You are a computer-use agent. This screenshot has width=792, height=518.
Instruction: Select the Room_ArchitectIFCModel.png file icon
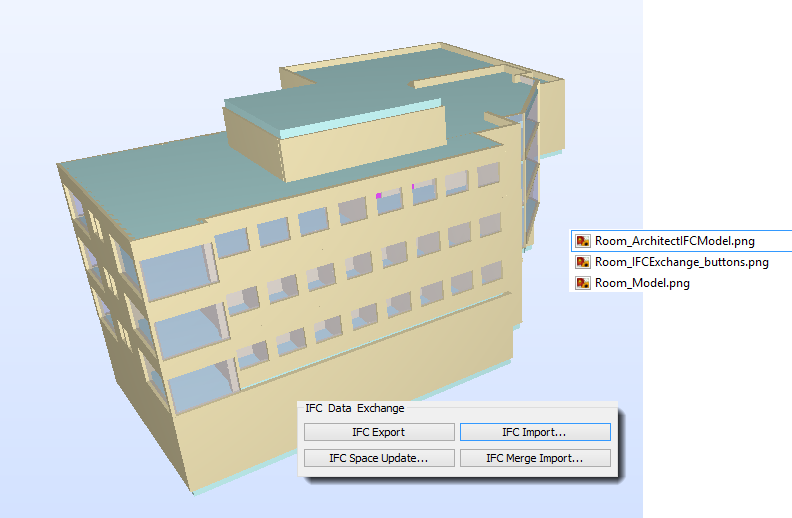583,241
